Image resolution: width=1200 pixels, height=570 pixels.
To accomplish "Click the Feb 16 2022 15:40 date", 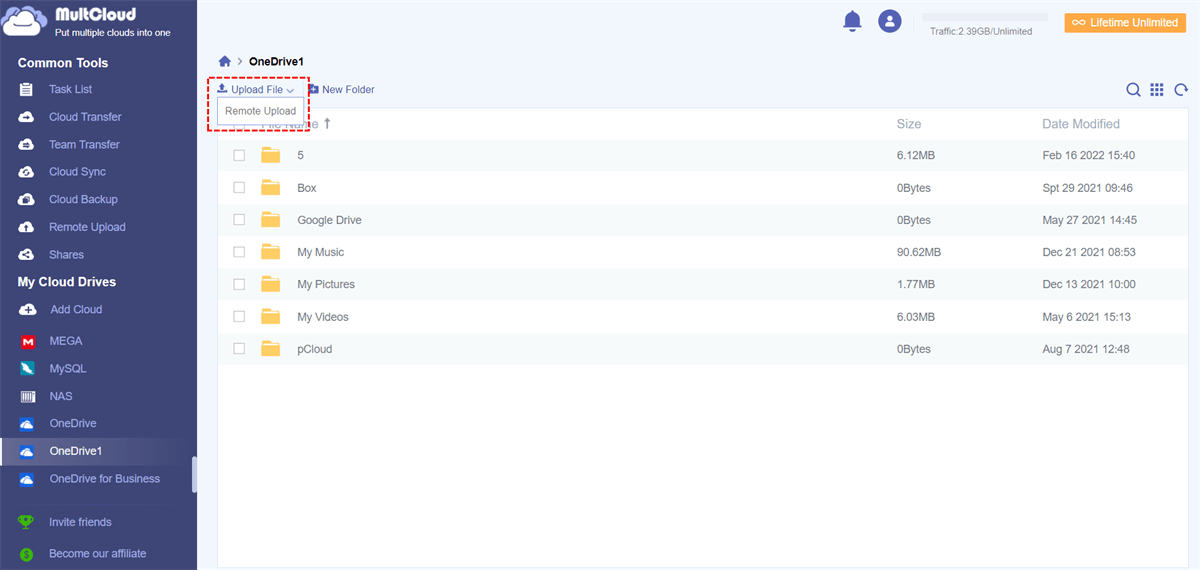I will (x=1089, y=155).
